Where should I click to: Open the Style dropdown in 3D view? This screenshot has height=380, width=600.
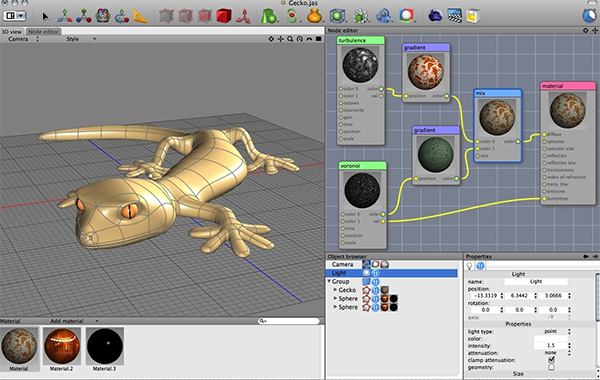[x=81, y=39]
